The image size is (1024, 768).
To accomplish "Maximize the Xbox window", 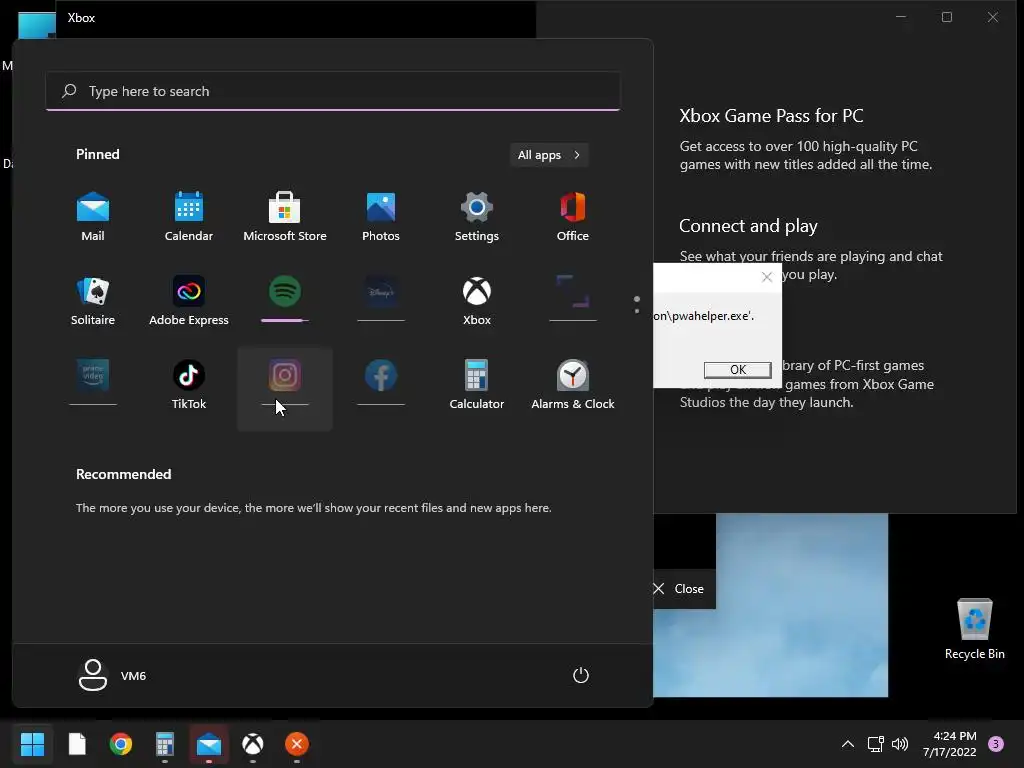I will (x=947, y=17).
